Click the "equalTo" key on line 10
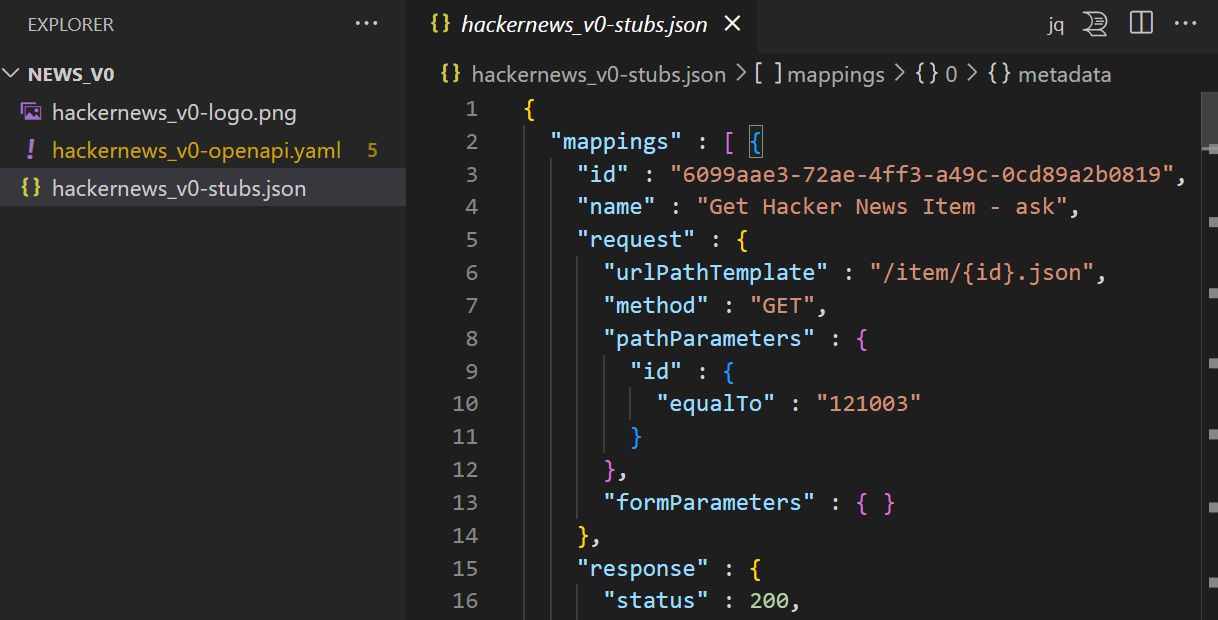 point(715,404)
